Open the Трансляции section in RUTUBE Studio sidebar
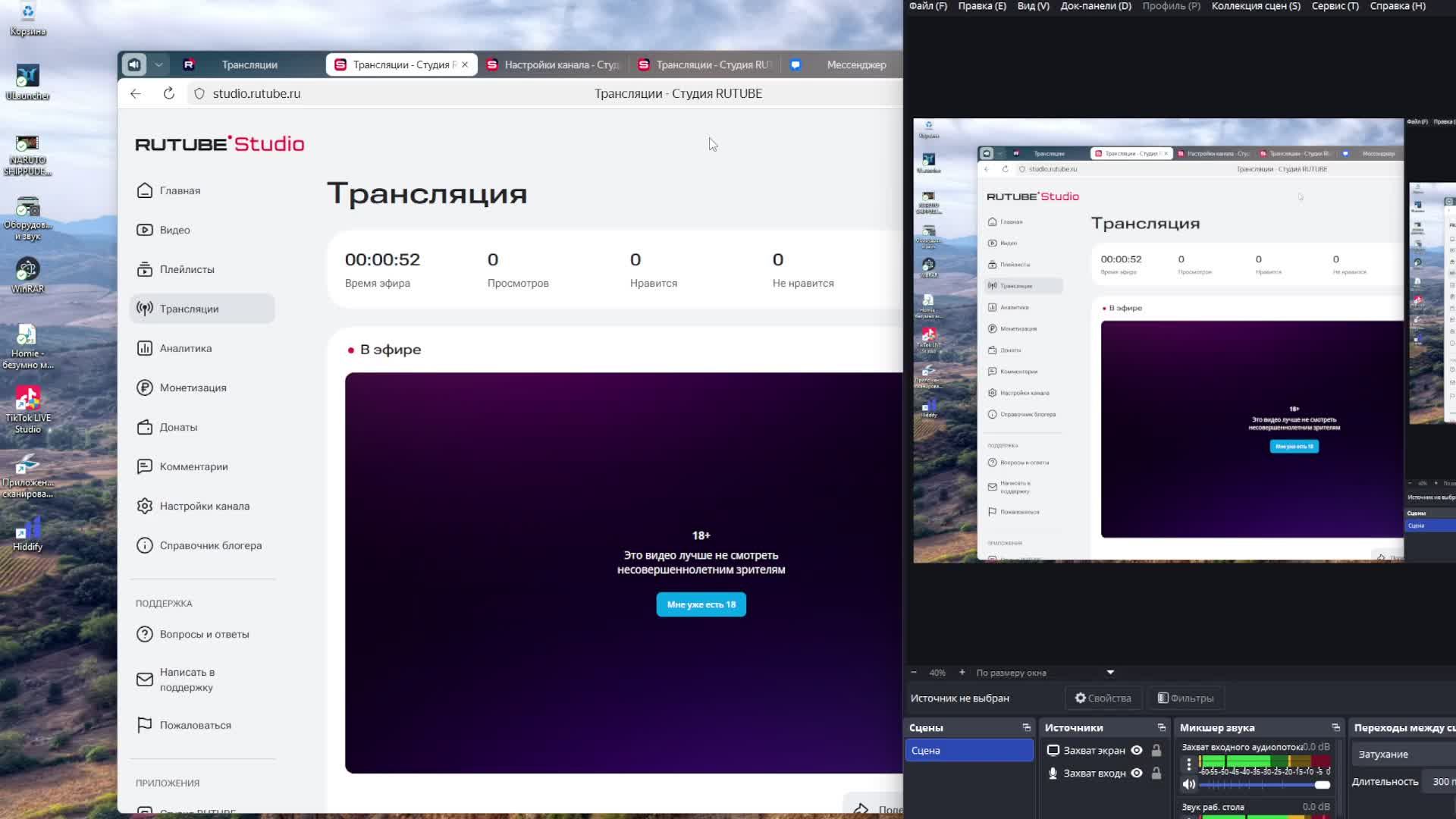Viewport: 1456px width, 819px height. (190, 309)
